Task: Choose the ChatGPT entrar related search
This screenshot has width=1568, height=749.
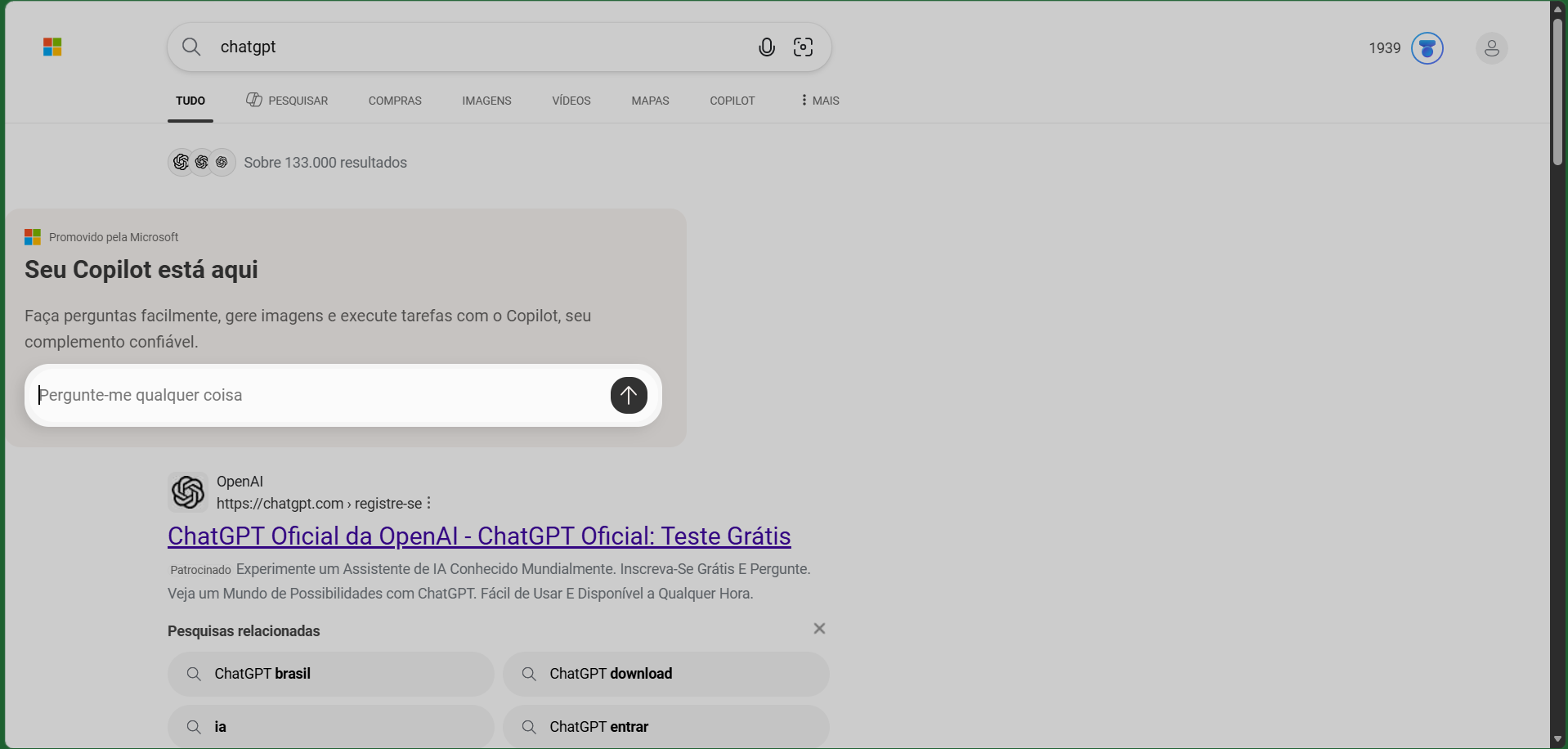Action: [x=666, y=726]
